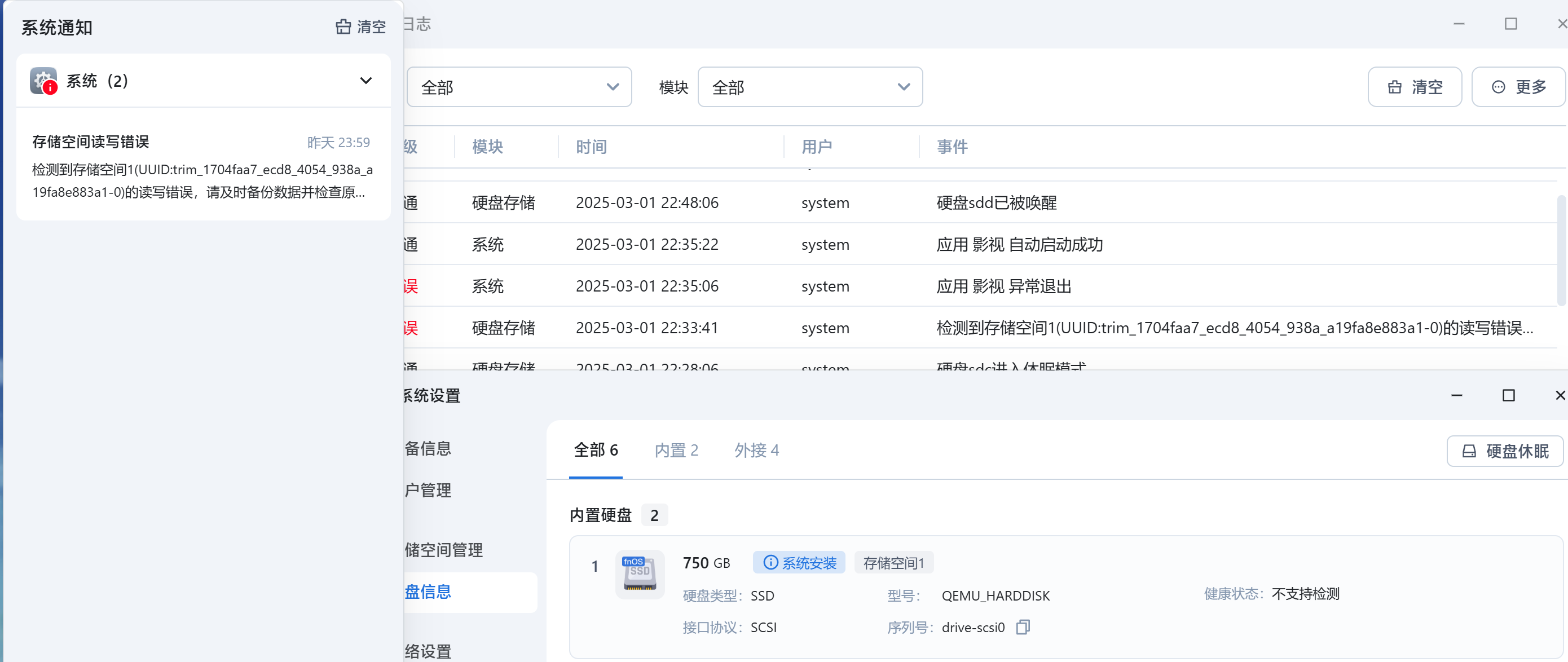Open the 全部 level filter dropdown
The image size is (1568, 662).
pos(518,87)
